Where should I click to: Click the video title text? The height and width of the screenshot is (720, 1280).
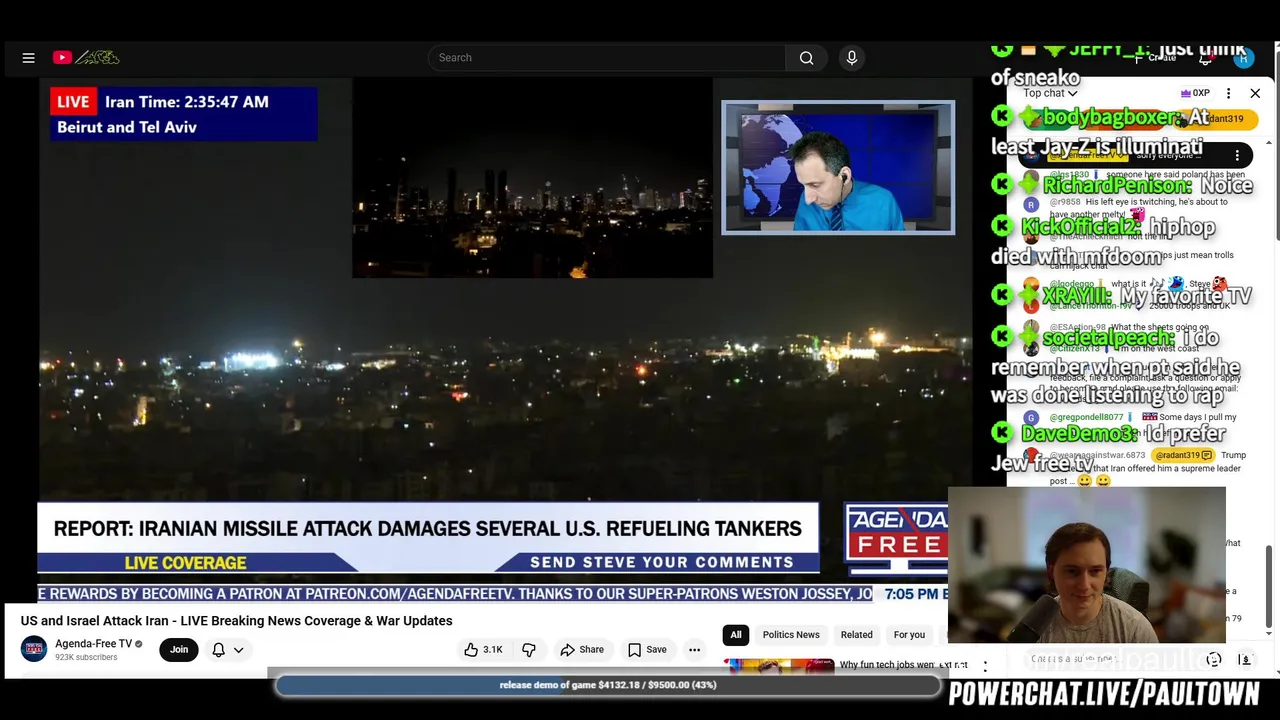(x=237, y=621)
